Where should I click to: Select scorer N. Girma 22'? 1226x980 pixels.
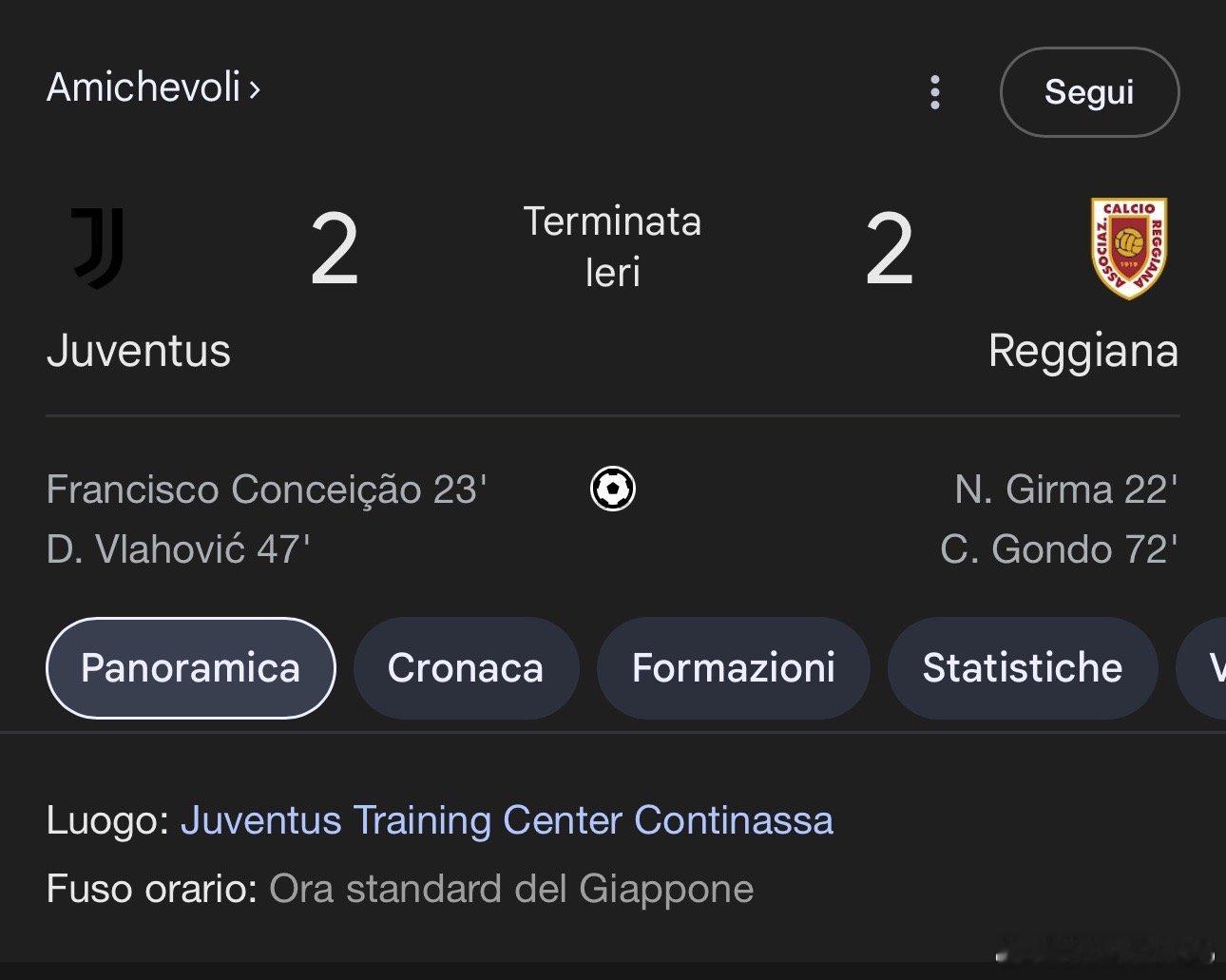[x=1065, y=490]
